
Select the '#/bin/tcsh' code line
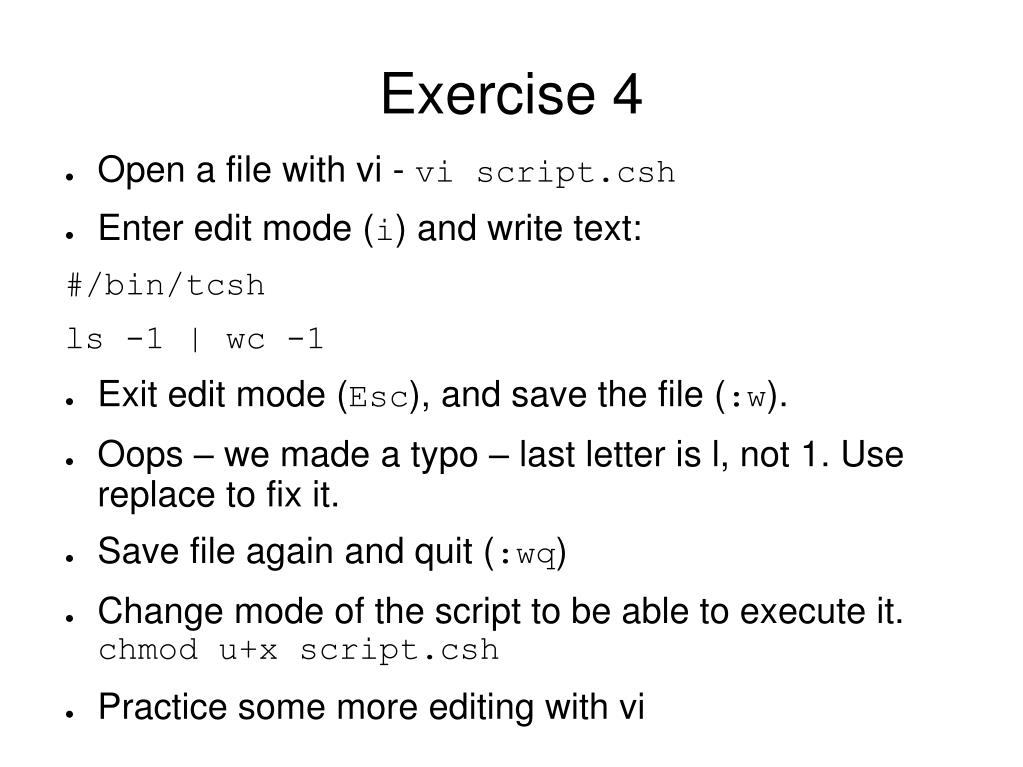[166, 286]
